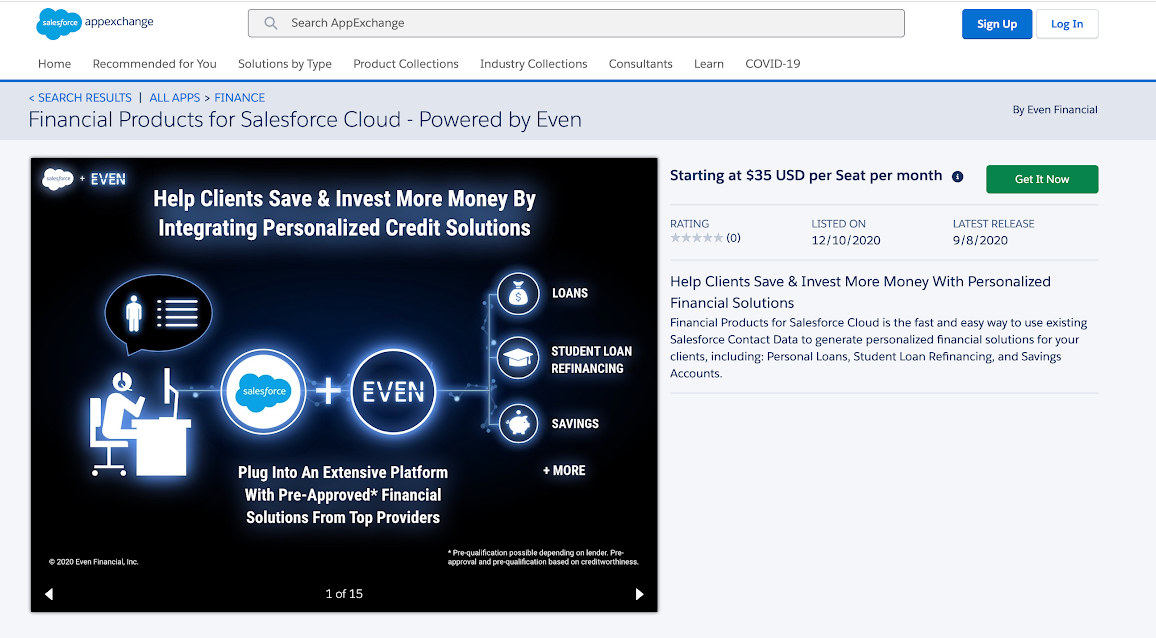Open the COVID-19 menu item
The image size is (1156, 638).
(x=773, y=63)
